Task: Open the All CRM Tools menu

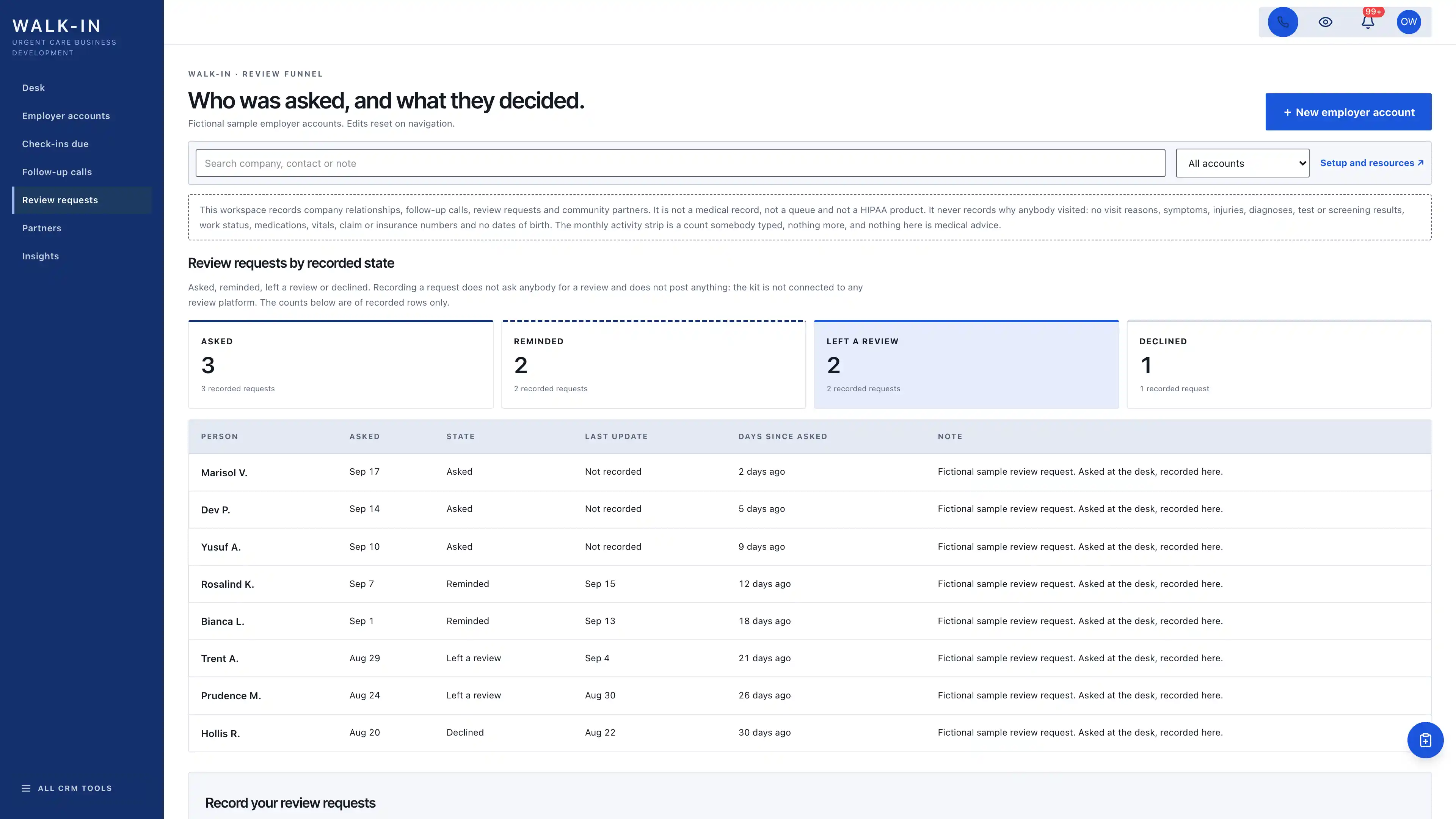Action: point(67,788)
